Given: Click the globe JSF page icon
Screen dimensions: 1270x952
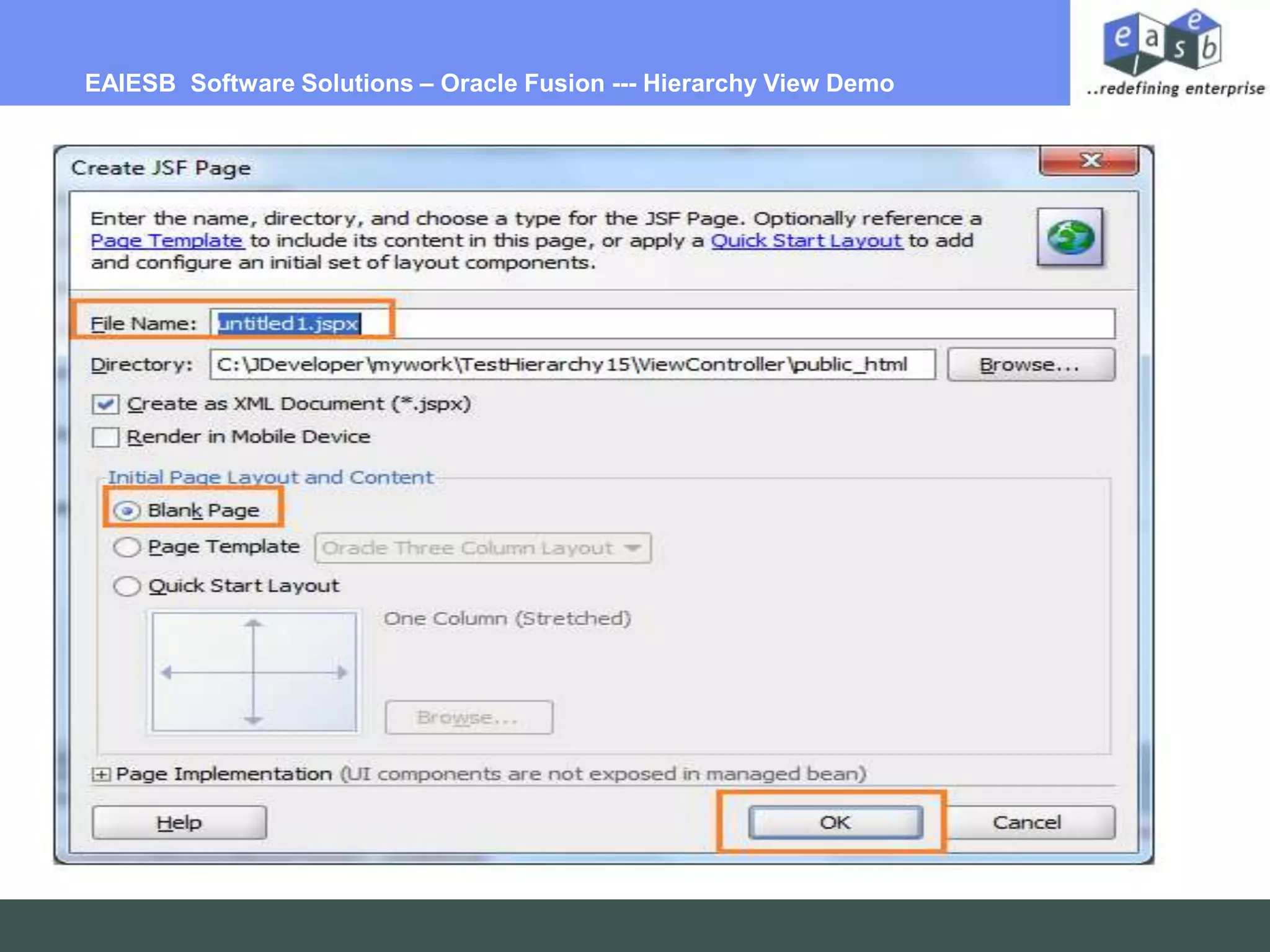Looking at the screenshot, I should point(1070,237).
